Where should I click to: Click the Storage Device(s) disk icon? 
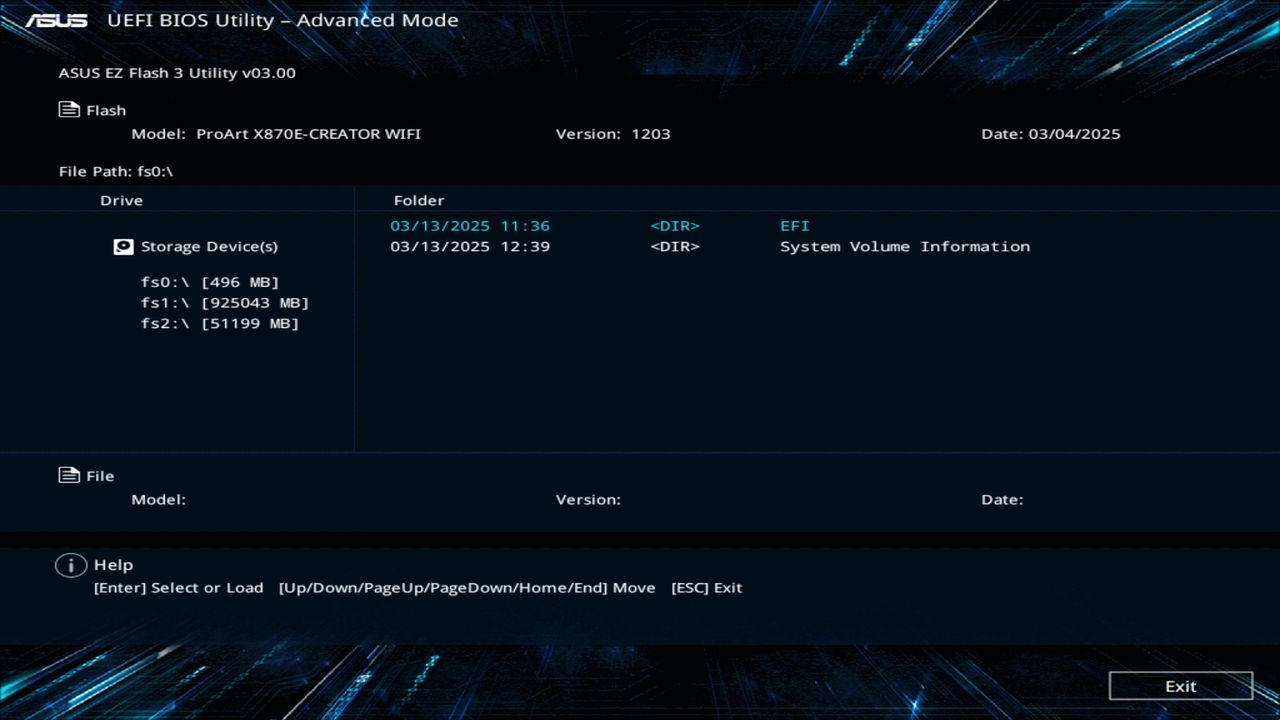[123, 246]
